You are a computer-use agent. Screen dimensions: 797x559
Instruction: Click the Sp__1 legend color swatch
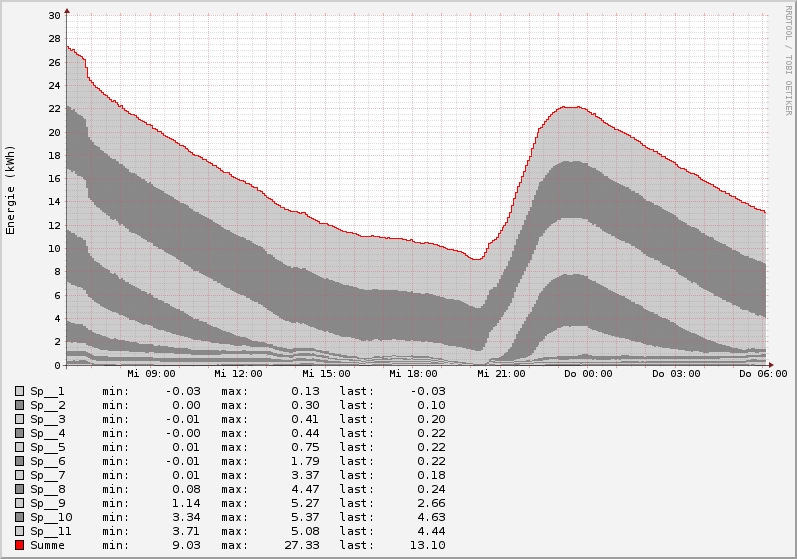click(19, 391)
